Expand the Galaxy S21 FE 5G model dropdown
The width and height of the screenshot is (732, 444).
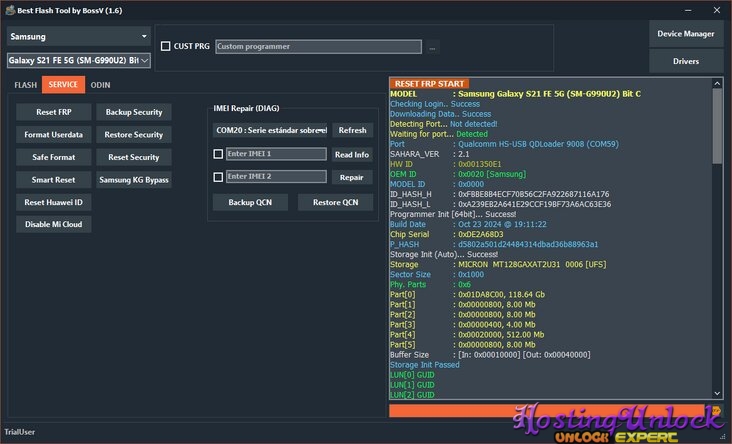tap(78, 60)
